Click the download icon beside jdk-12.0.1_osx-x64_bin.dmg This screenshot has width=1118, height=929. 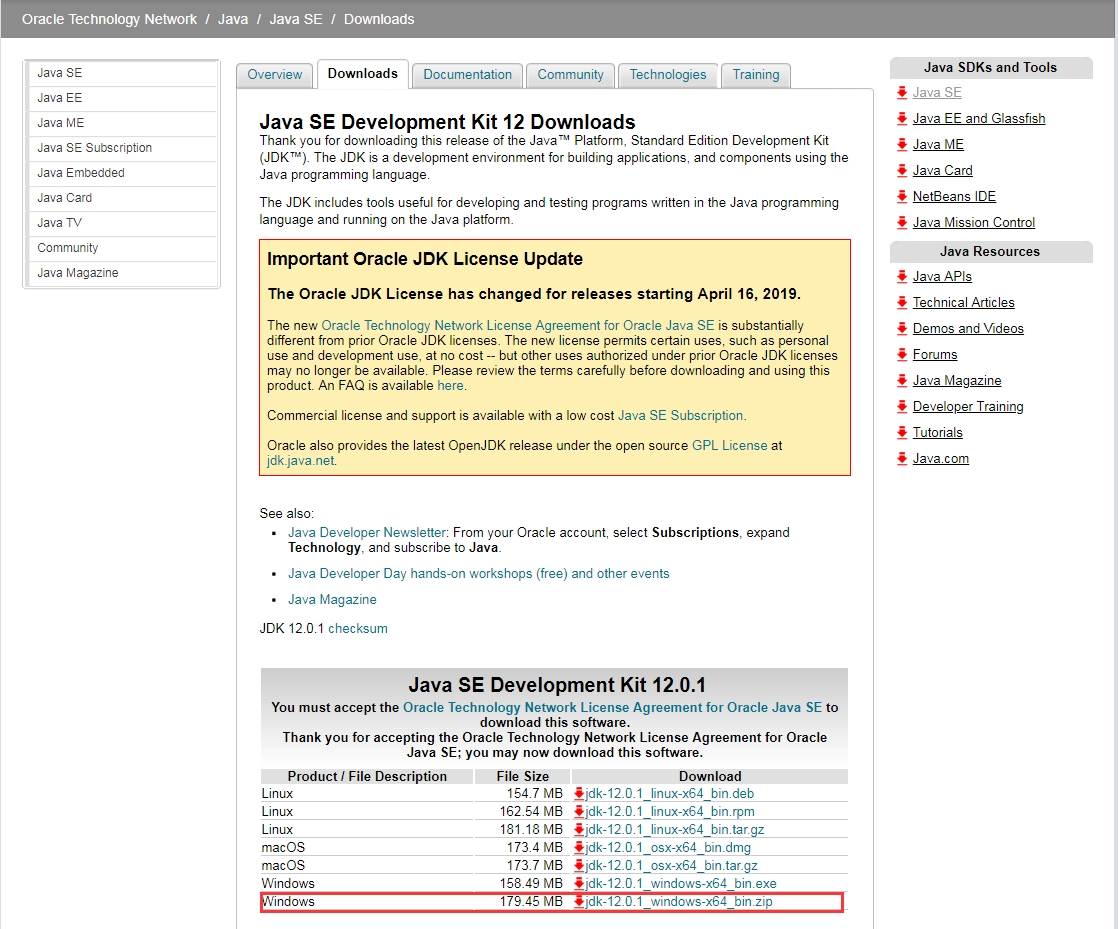[x=580, y=847]
